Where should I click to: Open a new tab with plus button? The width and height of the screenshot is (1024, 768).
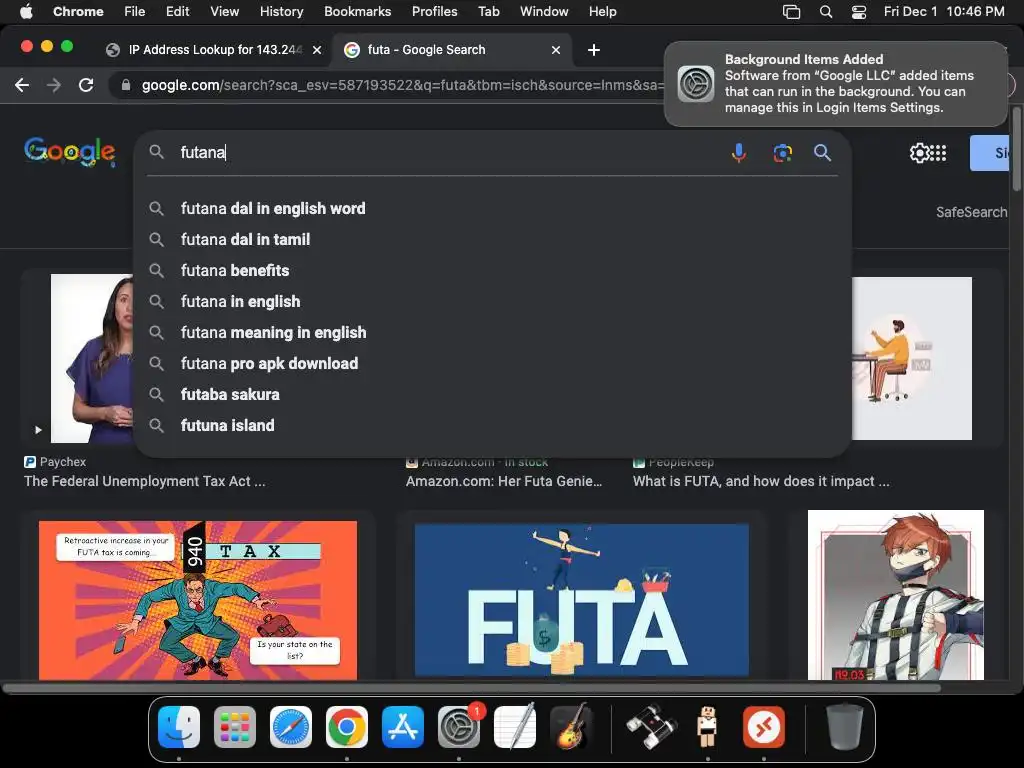[x=594, y=50]
